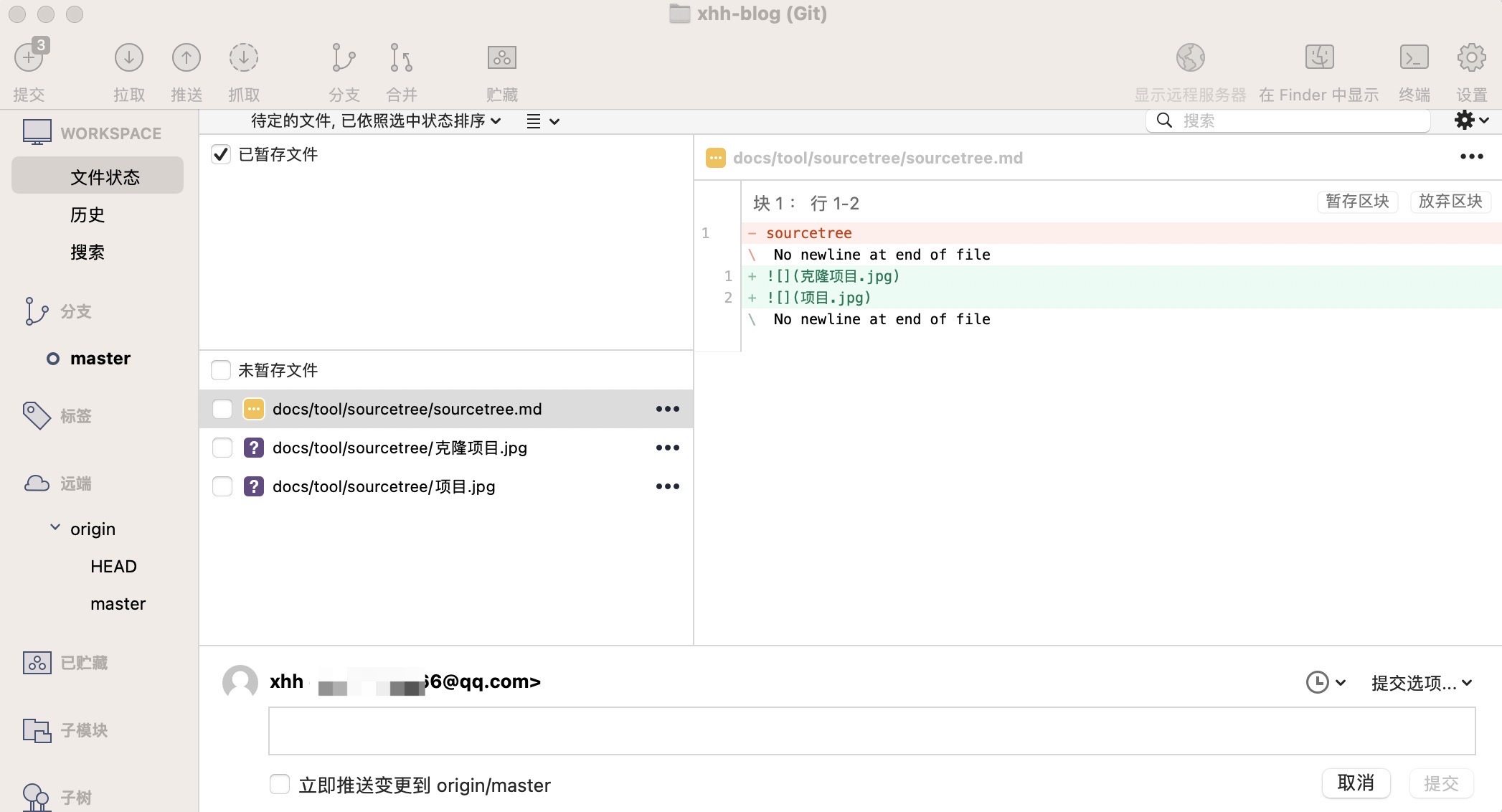
Task: Select master under origin
Action: pos(118,603)
